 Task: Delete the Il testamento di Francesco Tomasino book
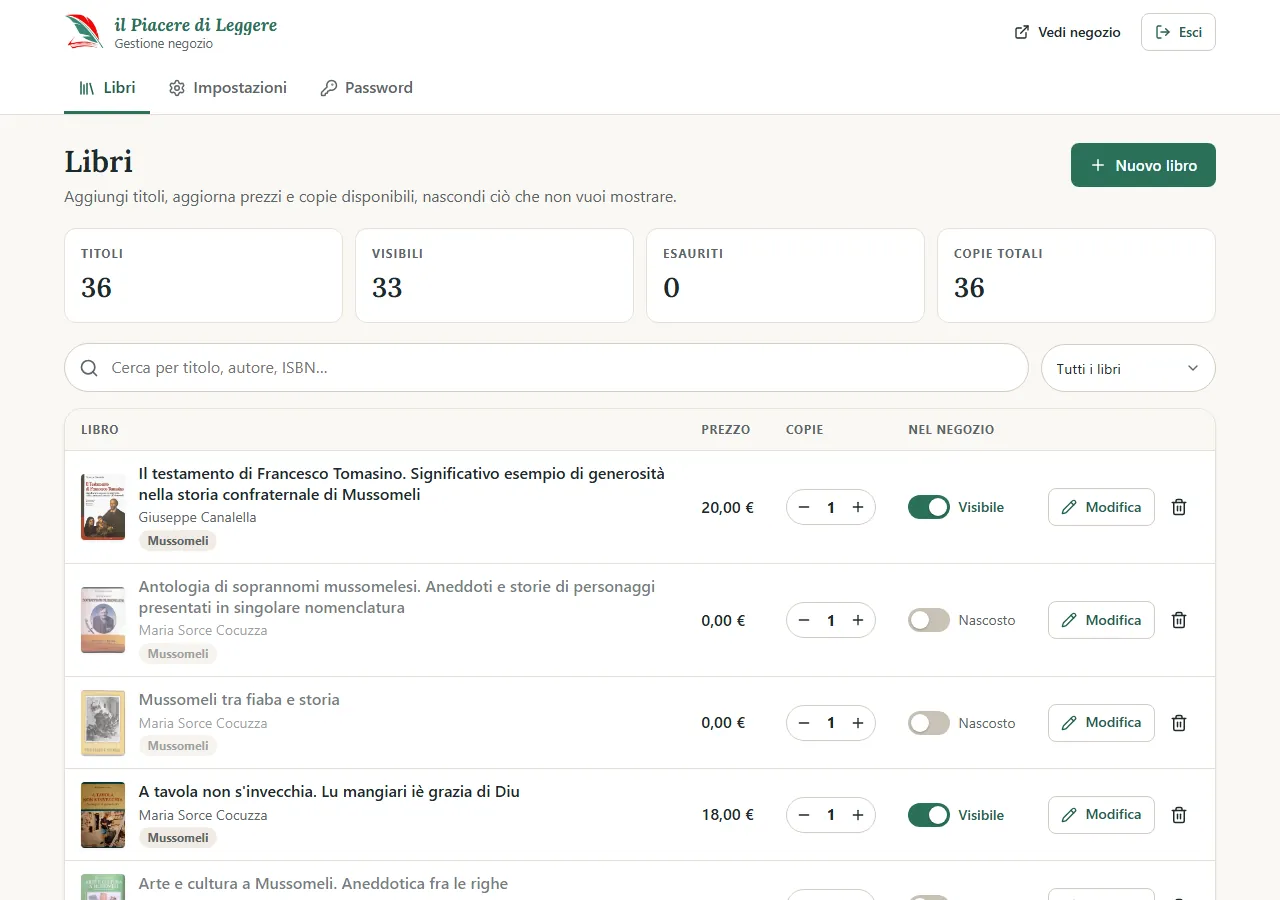[1179, 507]
